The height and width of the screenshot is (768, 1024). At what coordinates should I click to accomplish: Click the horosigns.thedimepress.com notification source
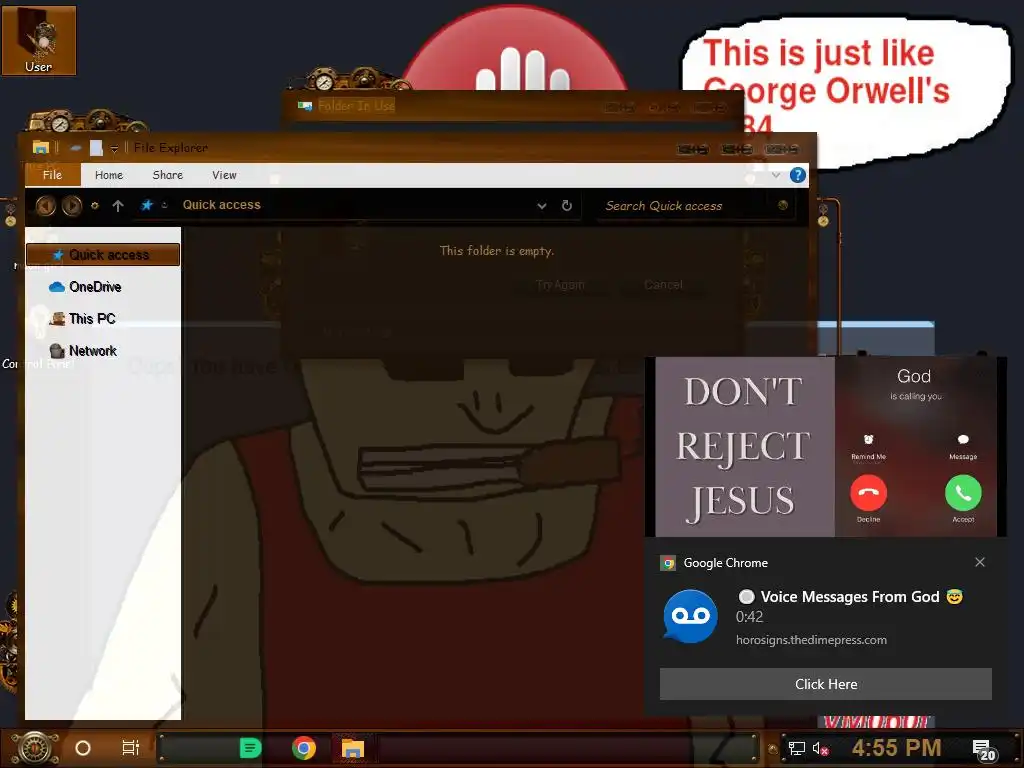pos(811,640)
